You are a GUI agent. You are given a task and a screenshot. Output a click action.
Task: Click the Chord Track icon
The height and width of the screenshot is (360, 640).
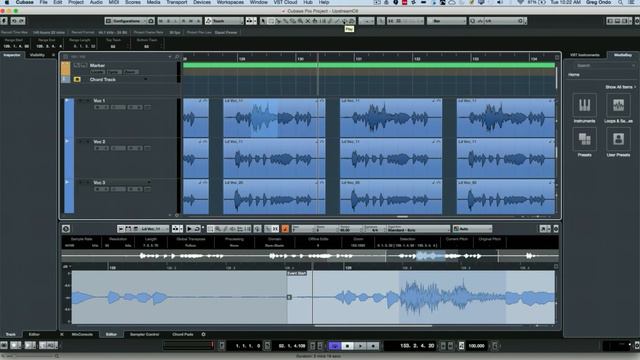point(77,79)
